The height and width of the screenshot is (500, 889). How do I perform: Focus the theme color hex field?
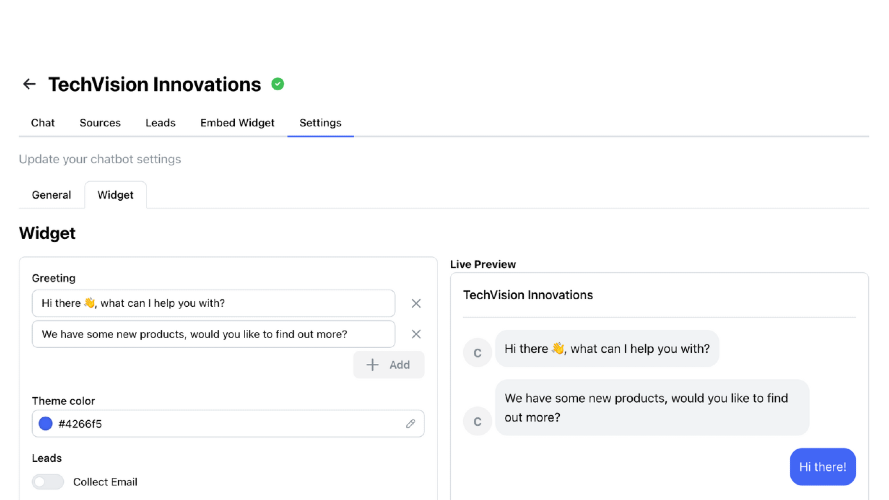tap(228, 423)
